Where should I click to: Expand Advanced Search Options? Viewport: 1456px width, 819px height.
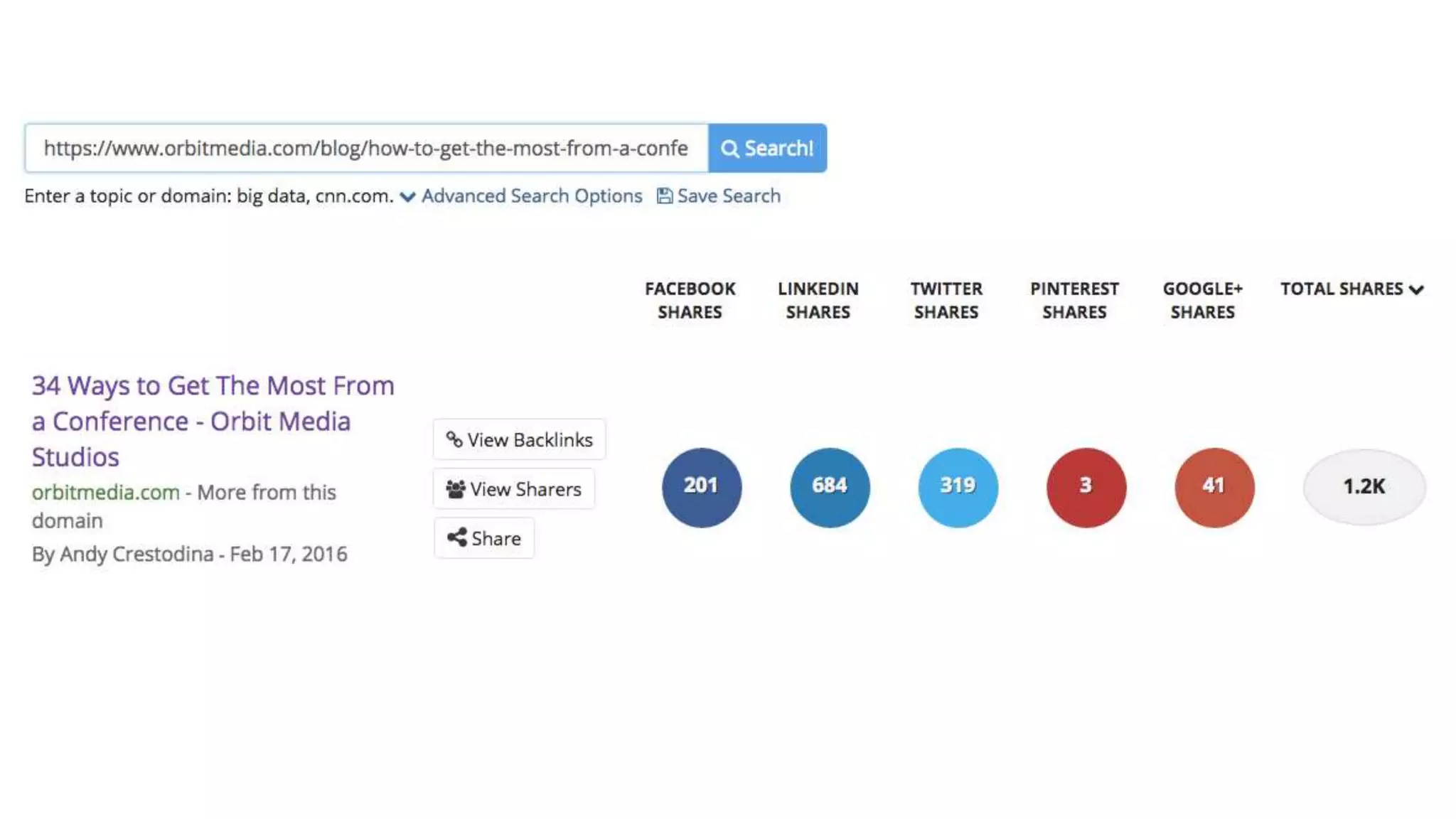[x=530, y=196]
